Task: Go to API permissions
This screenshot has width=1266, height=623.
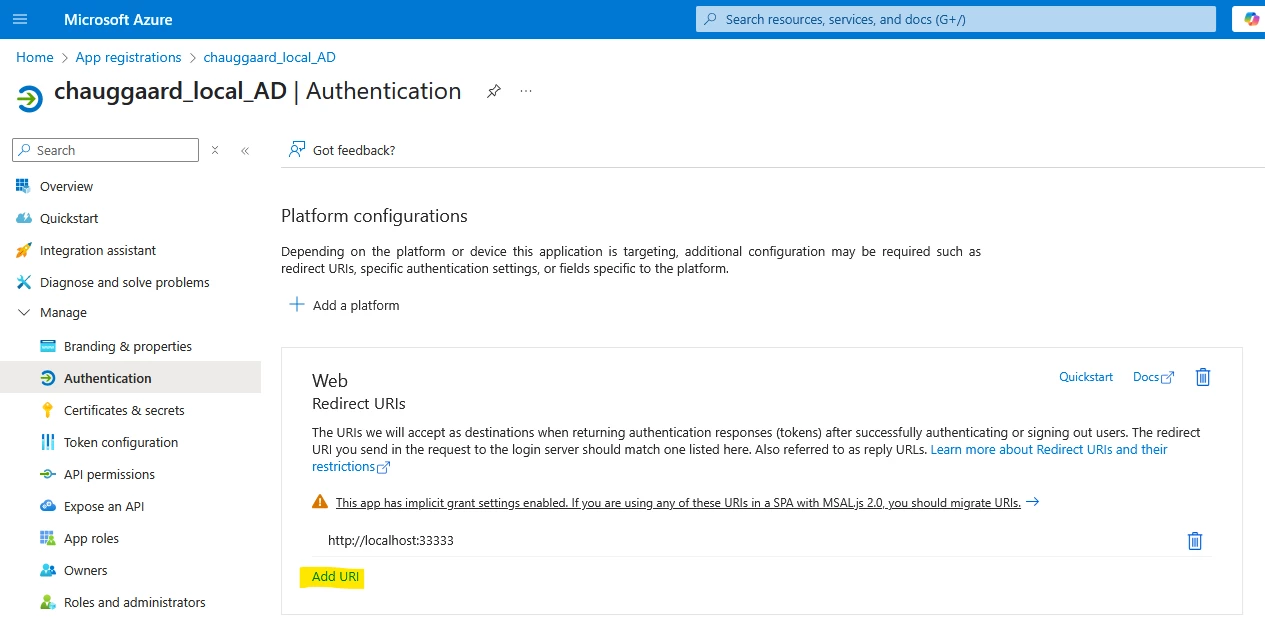Action: pos(109,474)
